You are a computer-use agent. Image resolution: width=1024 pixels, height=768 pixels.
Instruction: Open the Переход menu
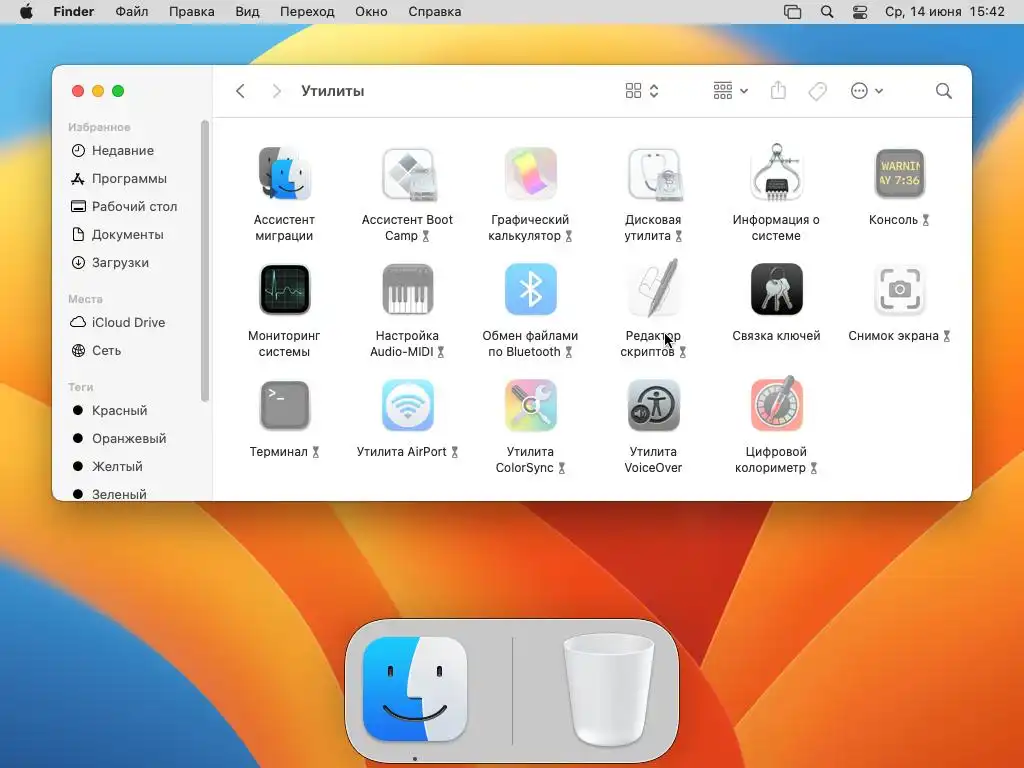[307, 12]
